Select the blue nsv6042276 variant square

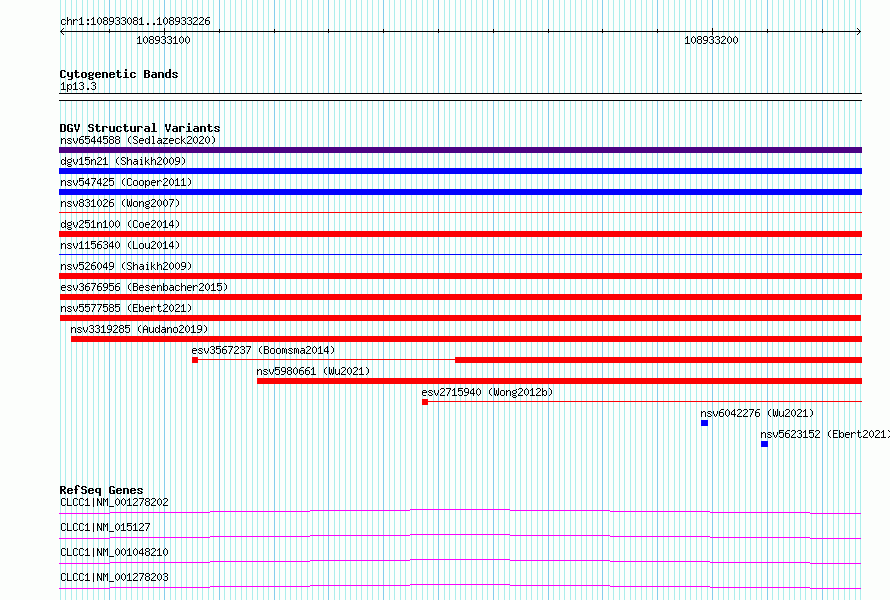[x=704, y=423]
